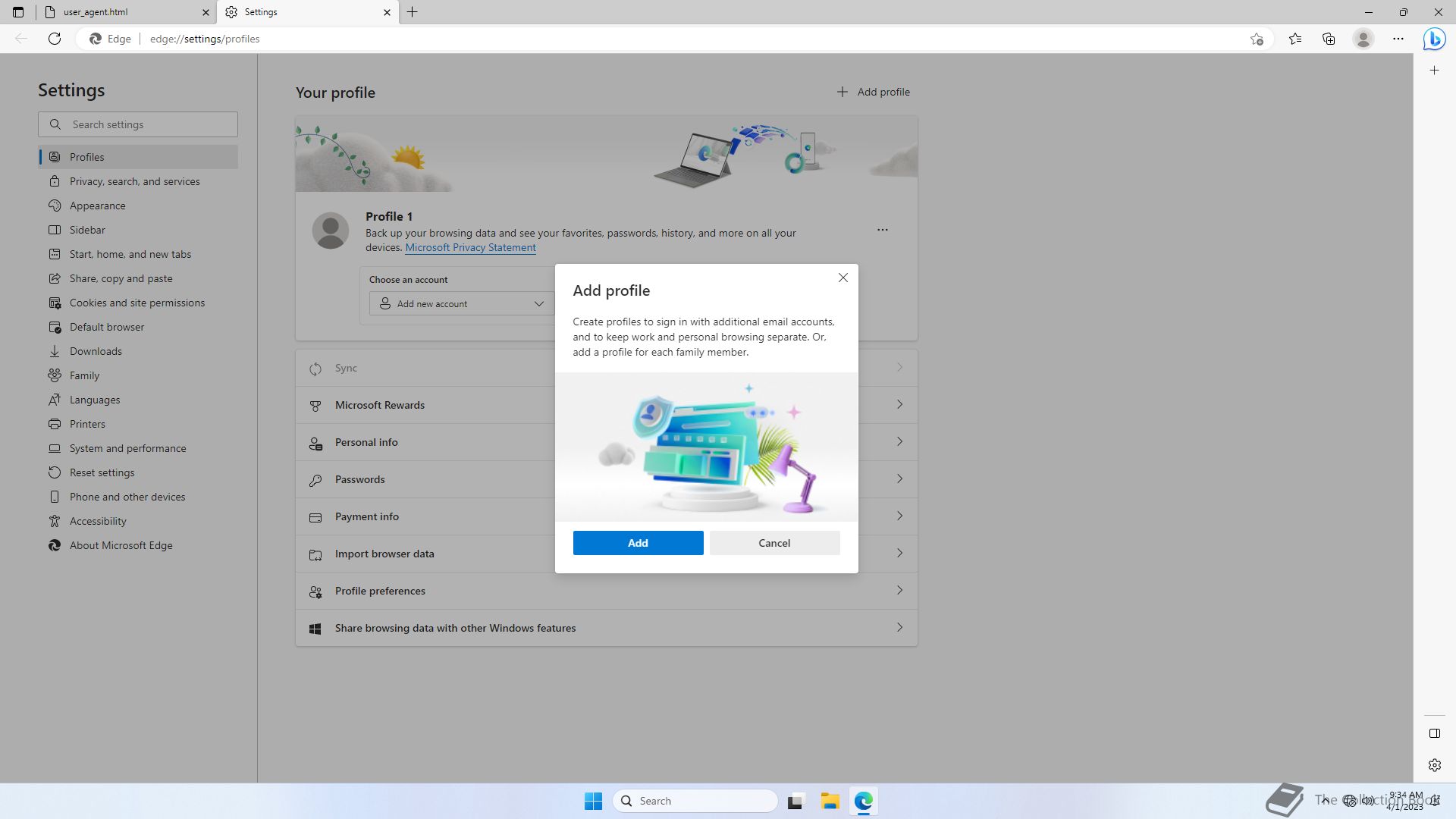
Task: Click the Edge sidebar plus customize button
Action: click(x=1434, y=71)
